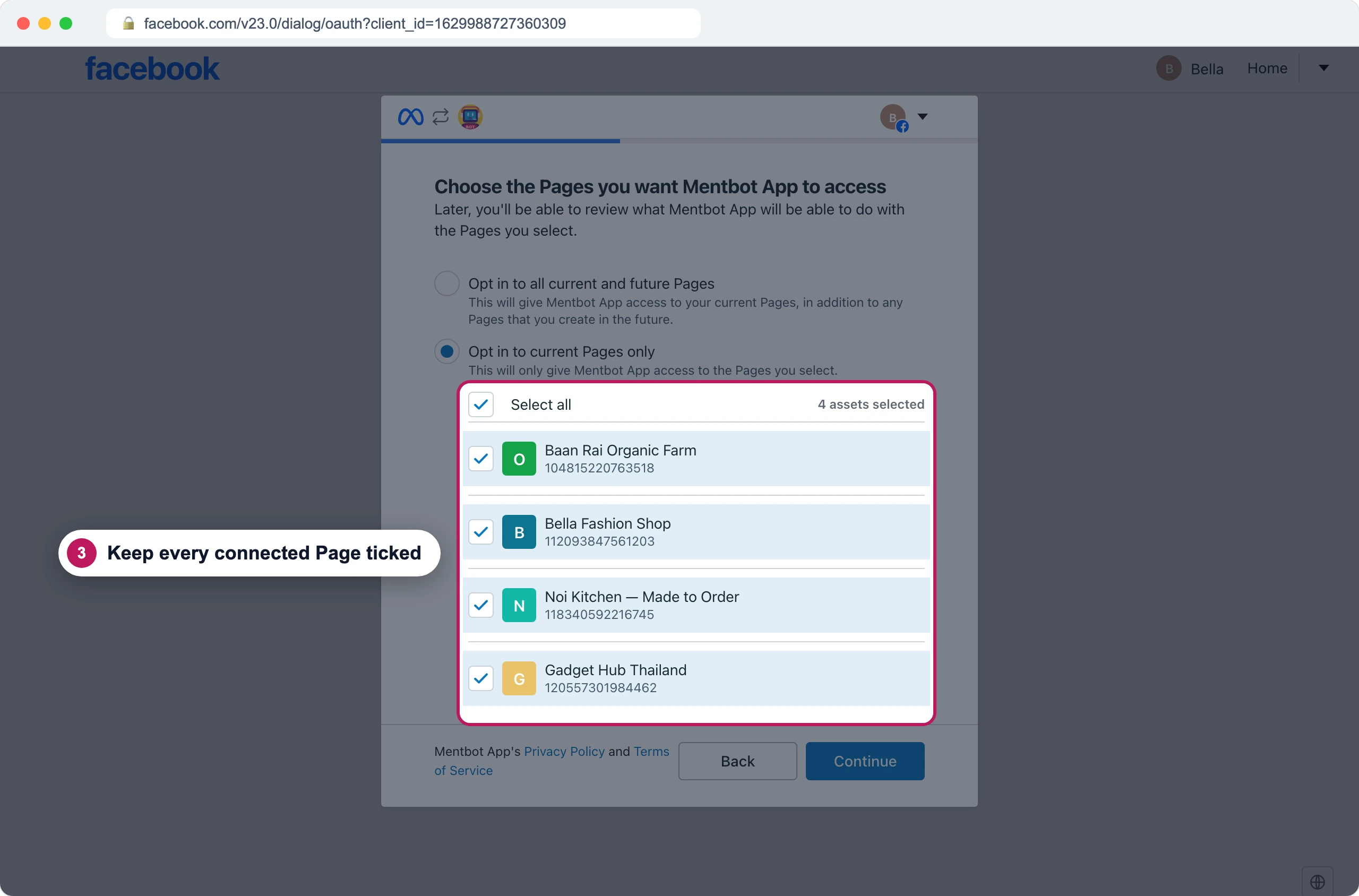Open the account dropdown arrow in dialog header

(x=923, y=117)
